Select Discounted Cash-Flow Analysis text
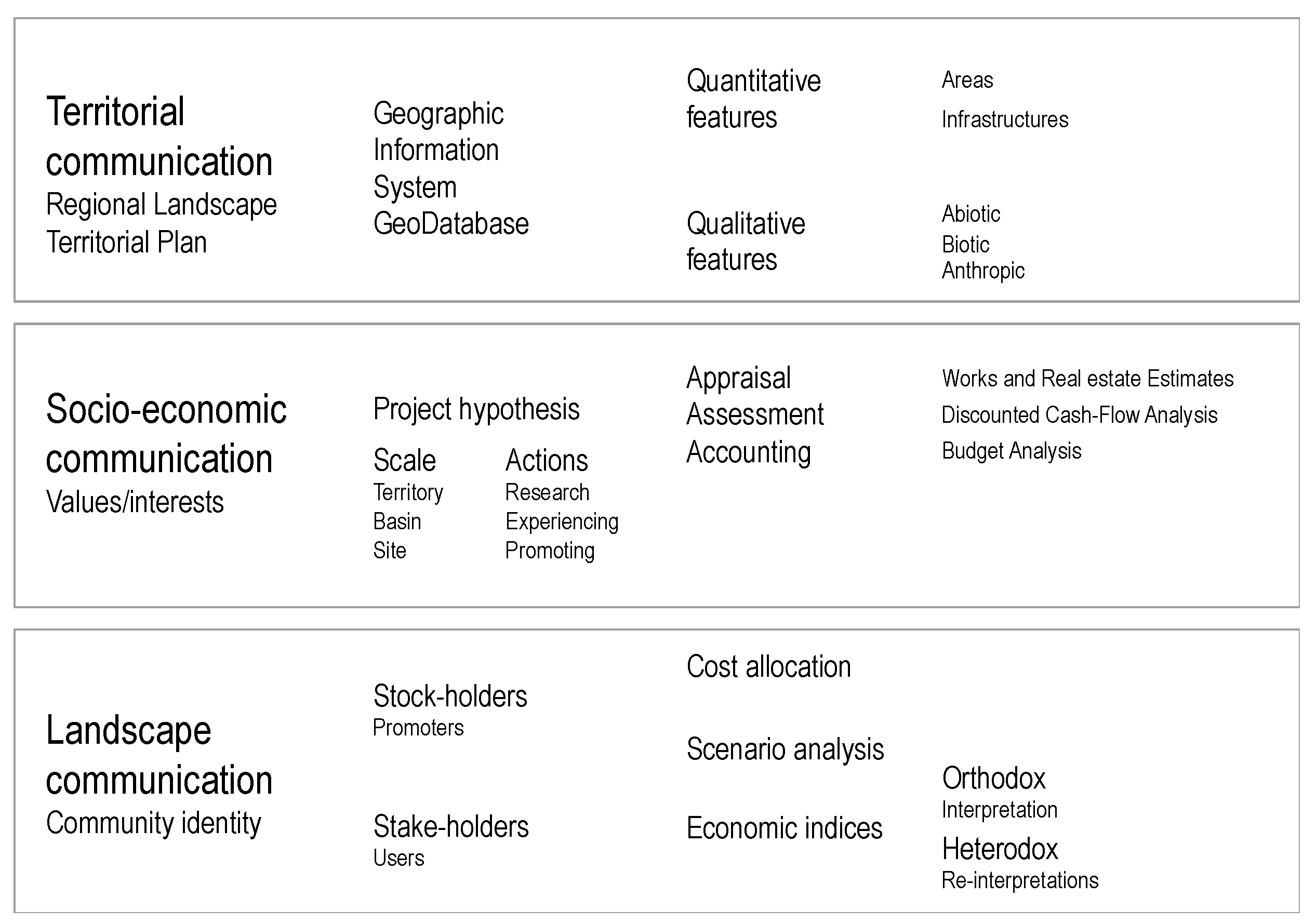 tap(1079, 415)
